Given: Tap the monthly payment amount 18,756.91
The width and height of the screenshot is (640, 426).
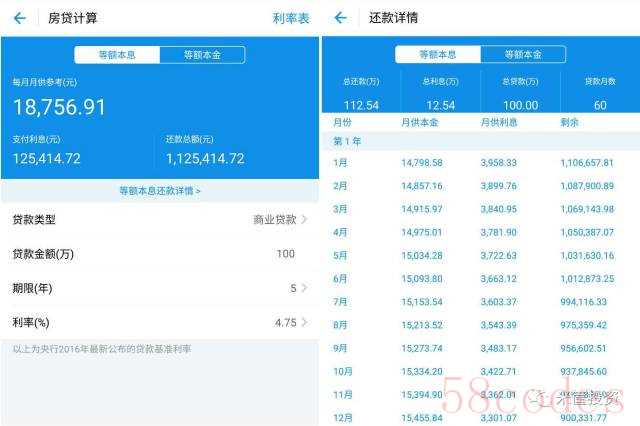Looking at the screenshot, I should click(x=59, y=107).
